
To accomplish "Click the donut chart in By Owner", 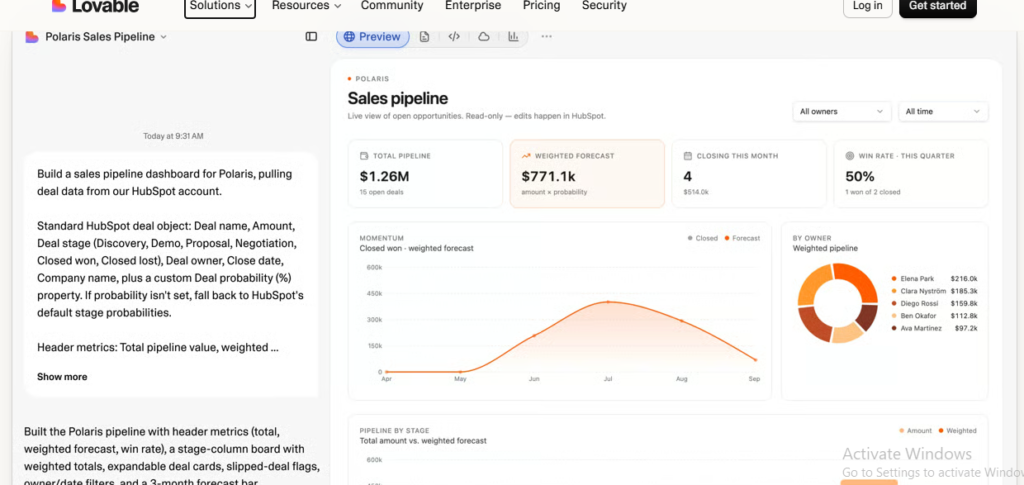I will (838, 303).
